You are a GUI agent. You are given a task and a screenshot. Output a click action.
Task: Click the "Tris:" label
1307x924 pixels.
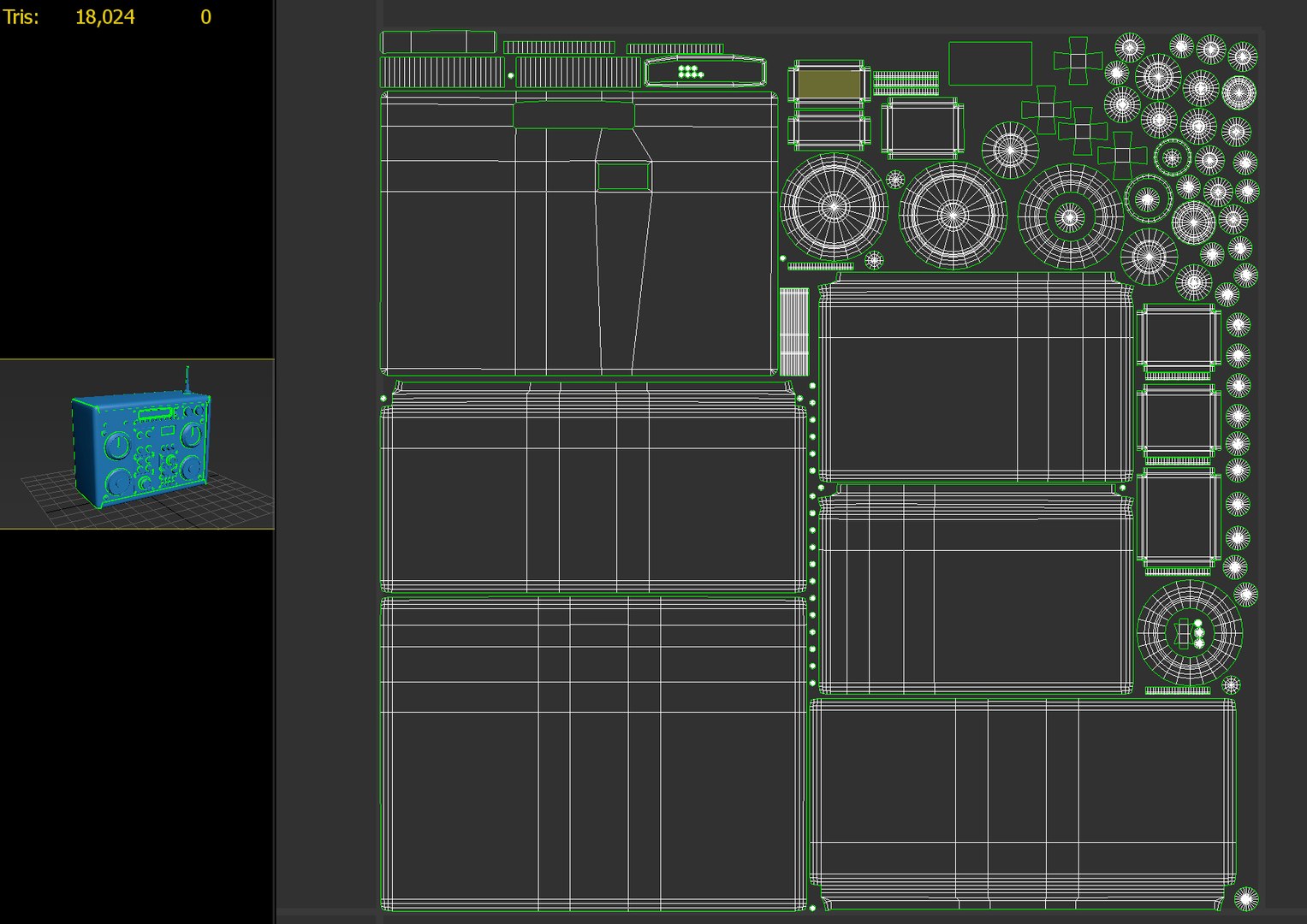tap(21, 17)
